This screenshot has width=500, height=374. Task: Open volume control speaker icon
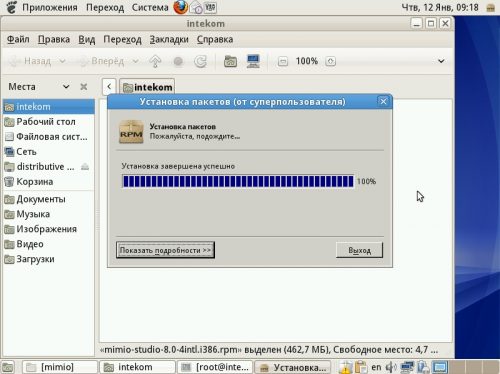391,367
